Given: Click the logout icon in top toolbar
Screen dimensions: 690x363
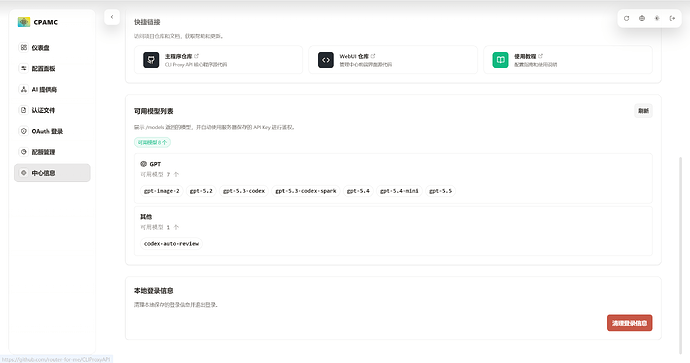Looking at the screenshot, I should [672, 18].
